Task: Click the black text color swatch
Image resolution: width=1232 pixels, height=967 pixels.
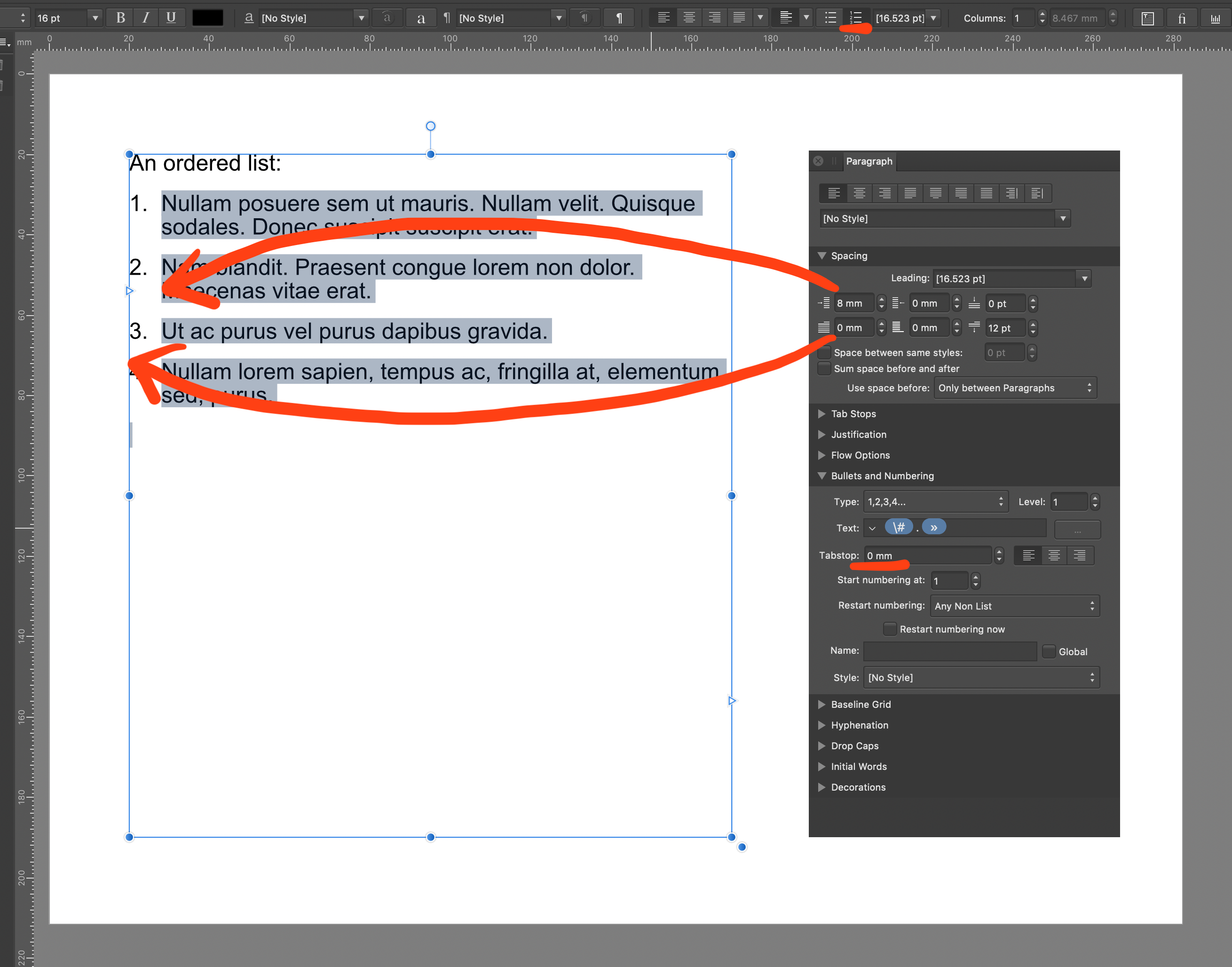Action: point(208,17)
